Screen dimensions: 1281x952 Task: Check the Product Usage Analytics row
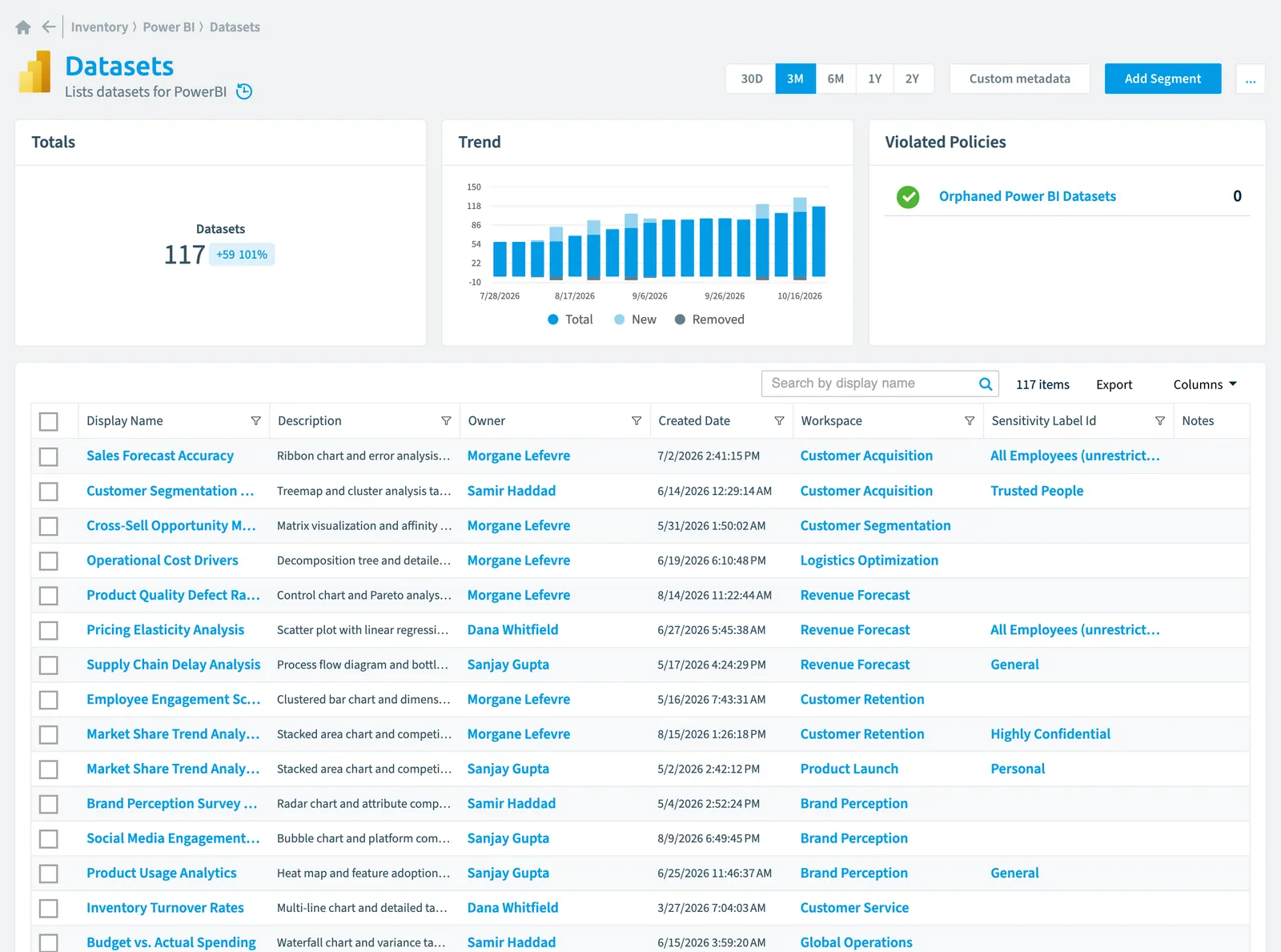coord(49,874)
